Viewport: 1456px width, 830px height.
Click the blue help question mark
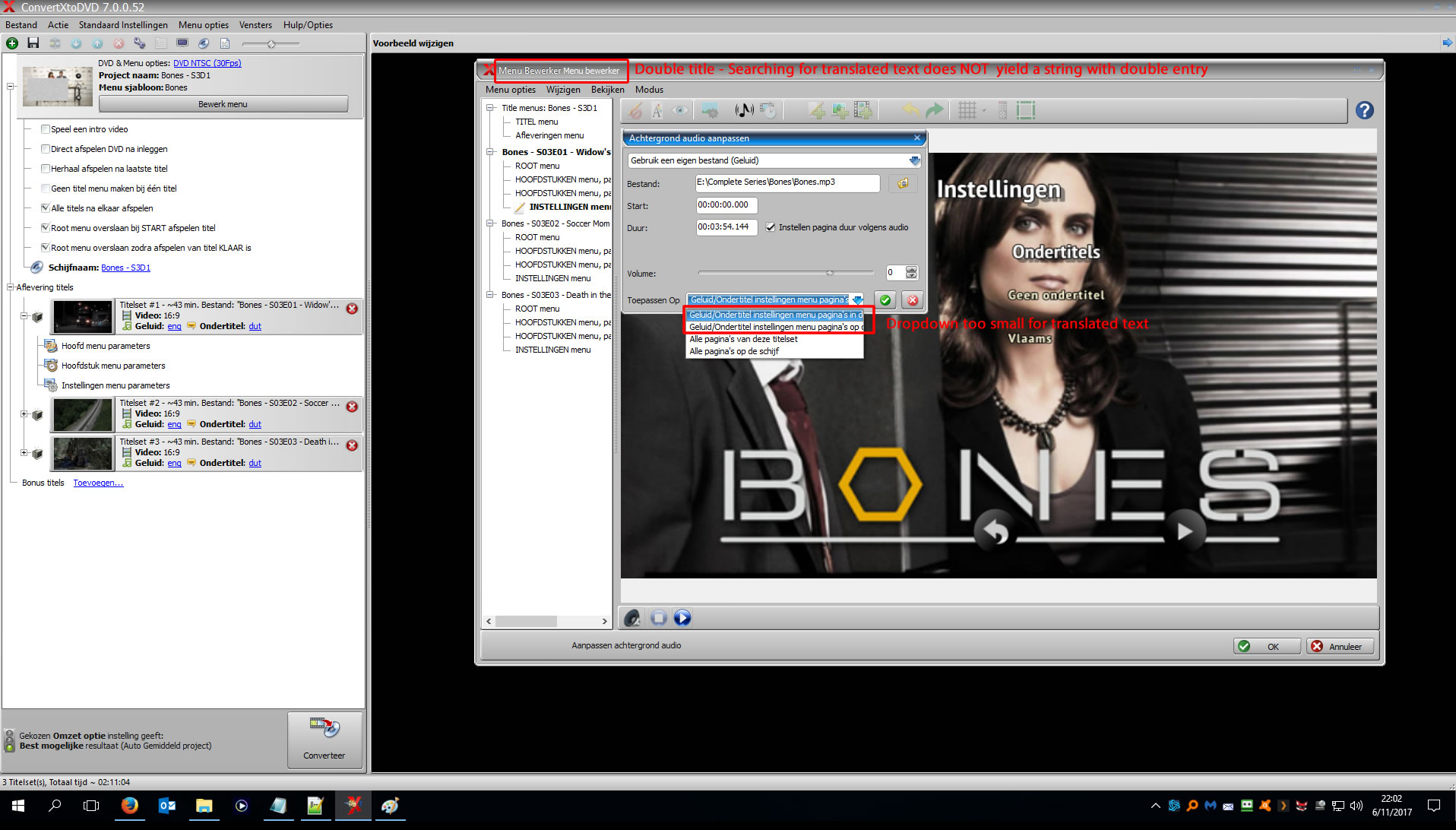pos(1365,111)
